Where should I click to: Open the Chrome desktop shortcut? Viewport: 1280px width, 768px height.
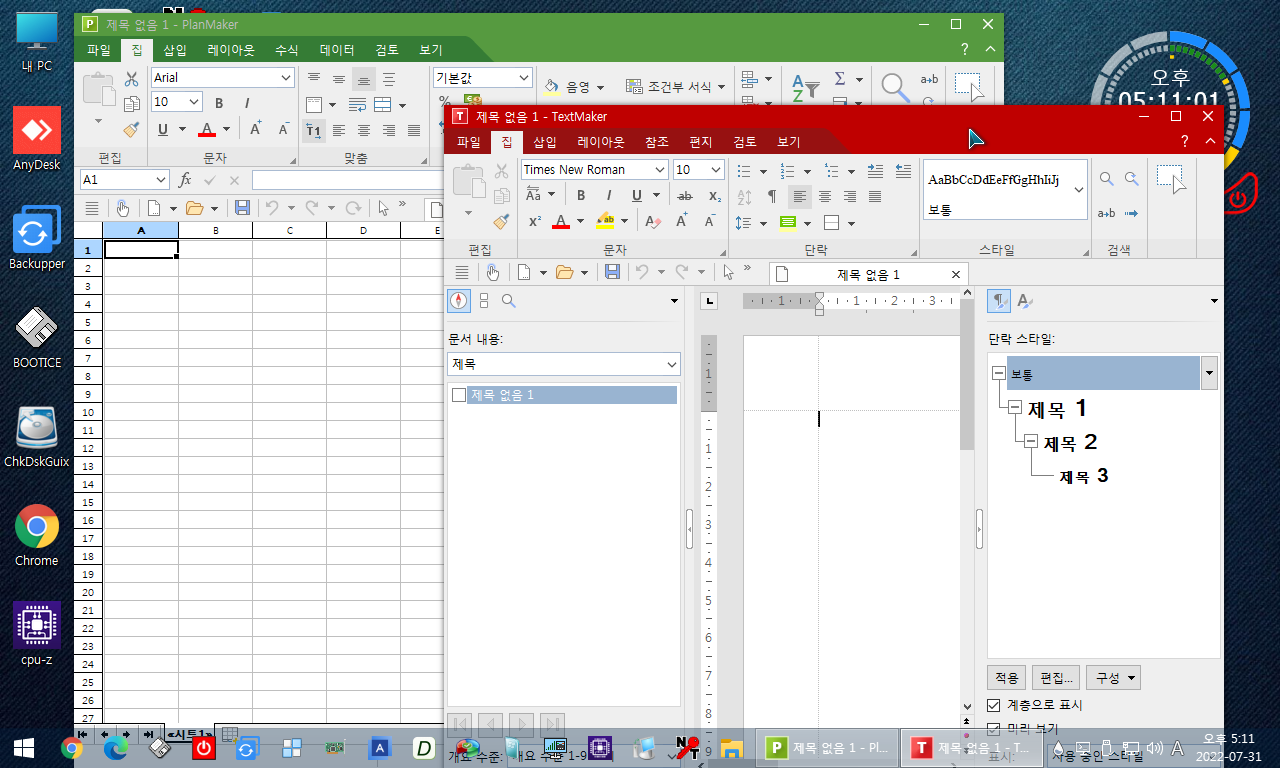(x=37, y=536)
